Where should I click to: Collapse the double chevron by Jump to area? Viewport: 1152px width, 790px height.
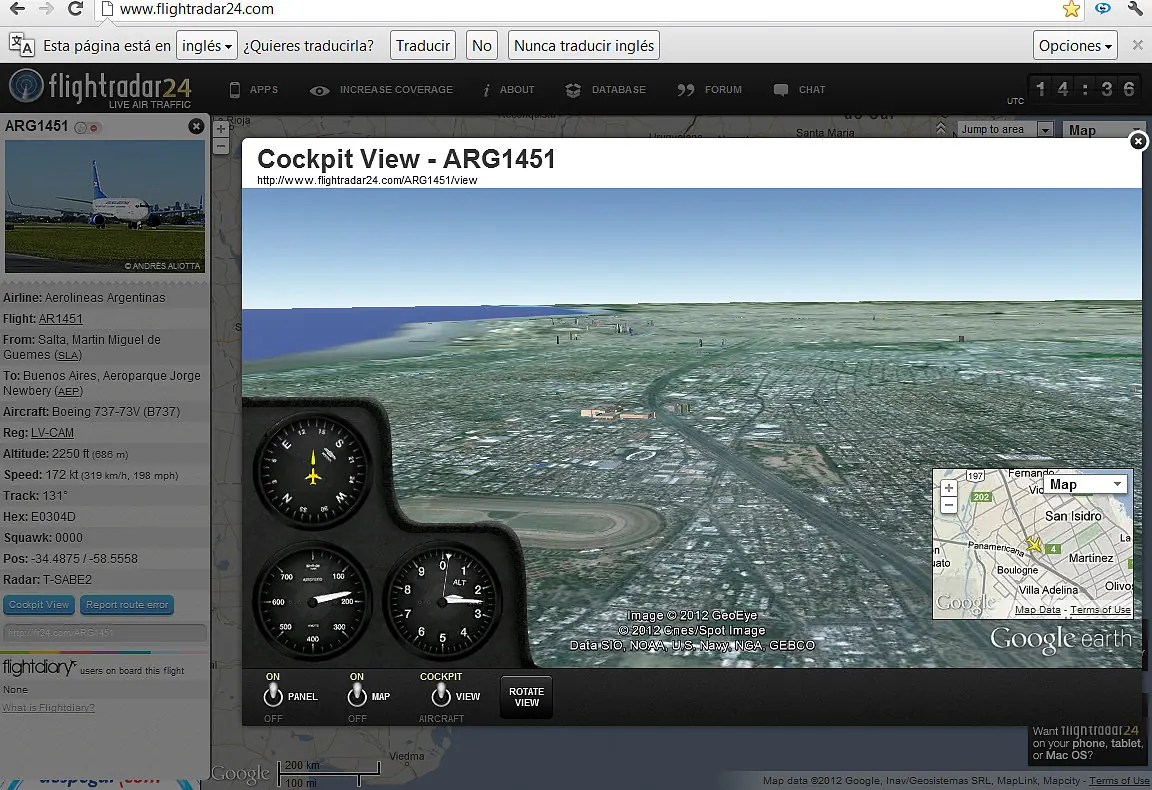(941, 129)
